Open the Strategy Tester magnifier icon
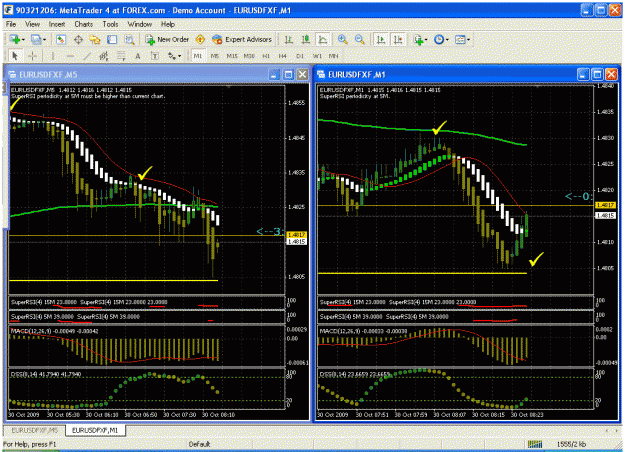Image resolution: width=625 pixels, height=452 pixels. [x=129, y=39]
